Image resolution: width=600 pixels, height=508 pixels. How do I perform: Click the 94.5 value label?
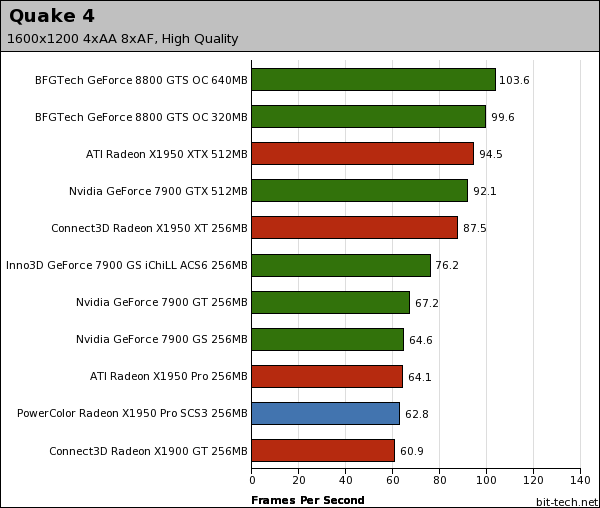click(x=491, y=154)
